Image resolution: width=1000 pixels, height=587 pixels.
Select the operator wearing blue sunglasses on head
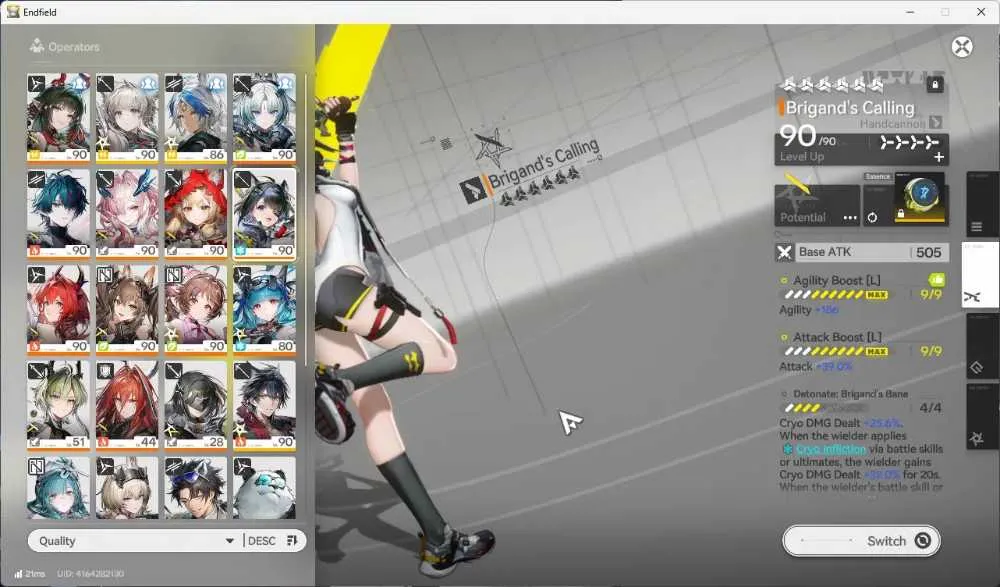pyautogui.click(x=196, y=487)
